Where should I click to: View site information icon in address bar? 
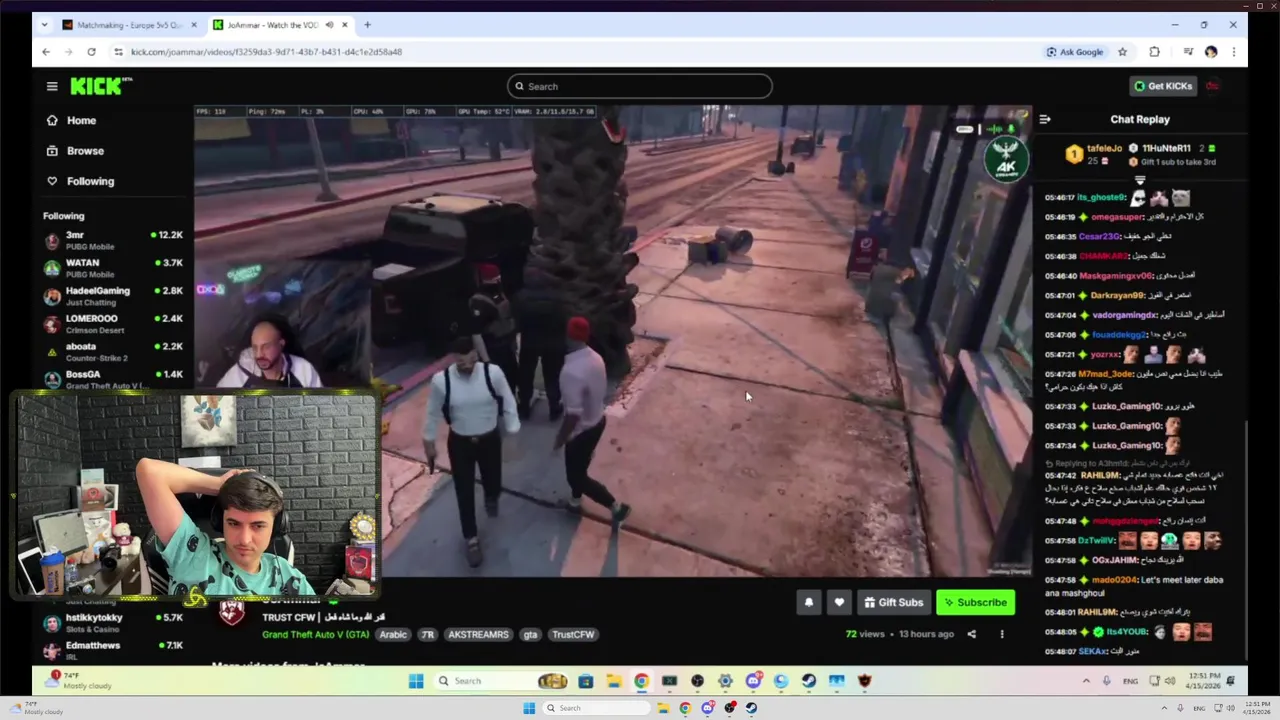pos(118,51)
